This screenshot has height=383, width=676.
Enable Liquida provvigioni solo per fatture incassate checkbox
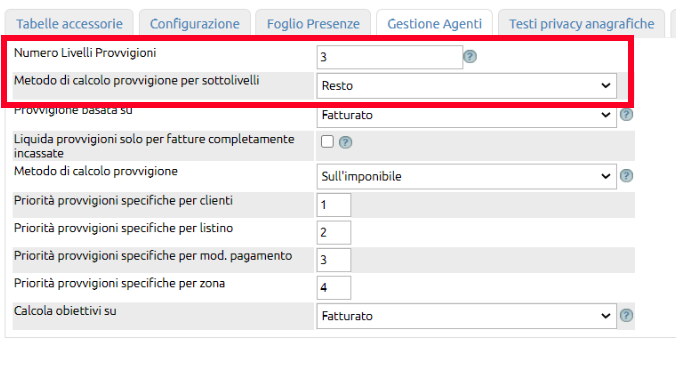[327, 141]
